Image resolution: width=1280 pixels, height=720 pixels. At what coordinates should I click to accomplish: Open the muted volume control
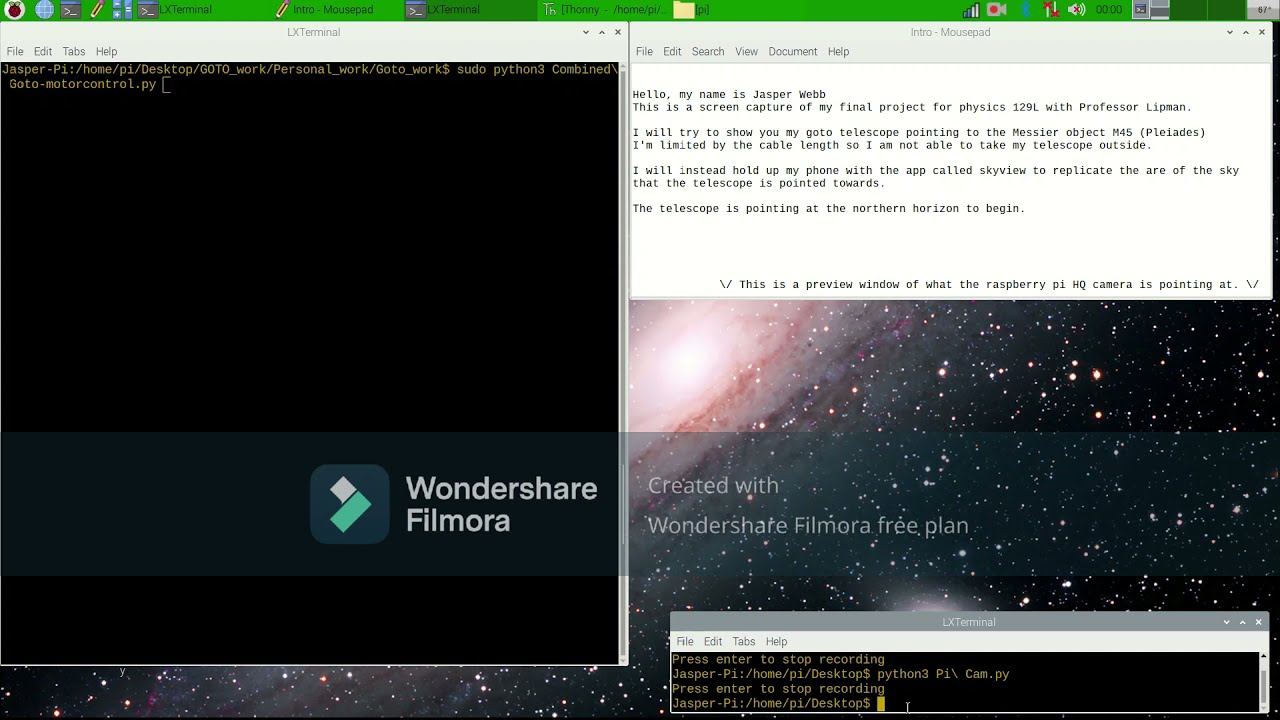coord(1077,10)
